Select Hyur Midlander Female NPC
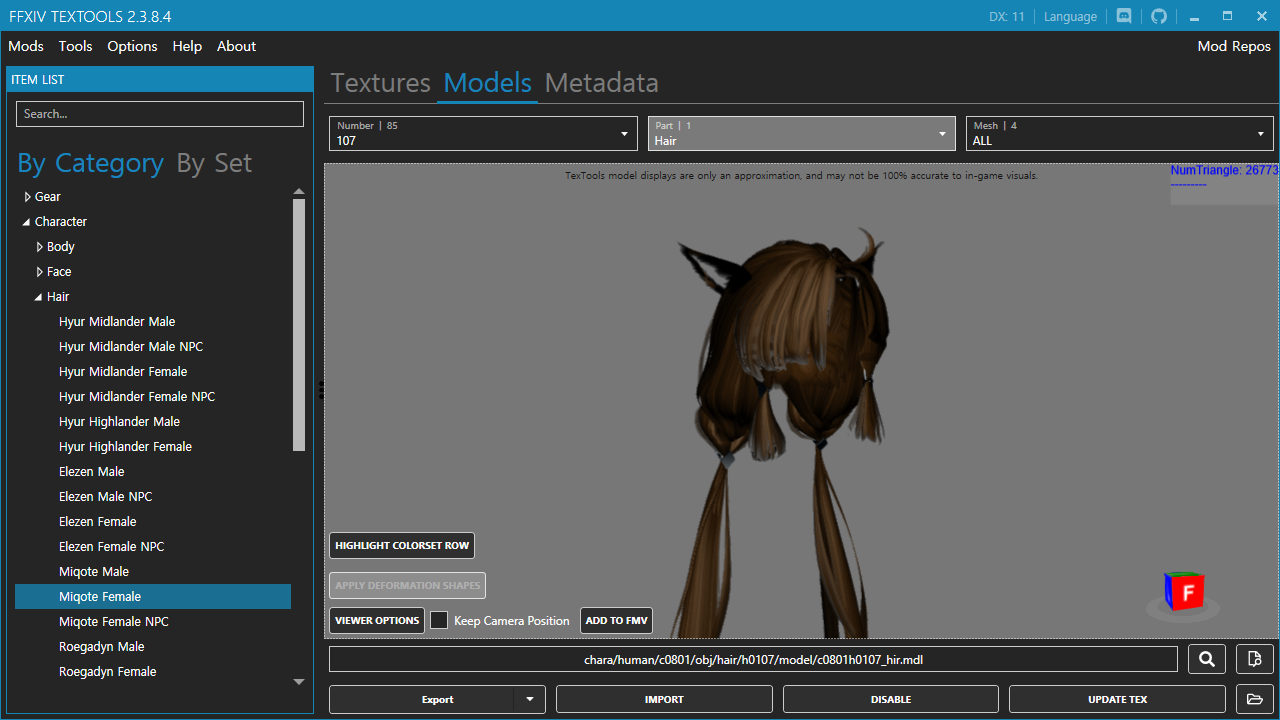 137,397
